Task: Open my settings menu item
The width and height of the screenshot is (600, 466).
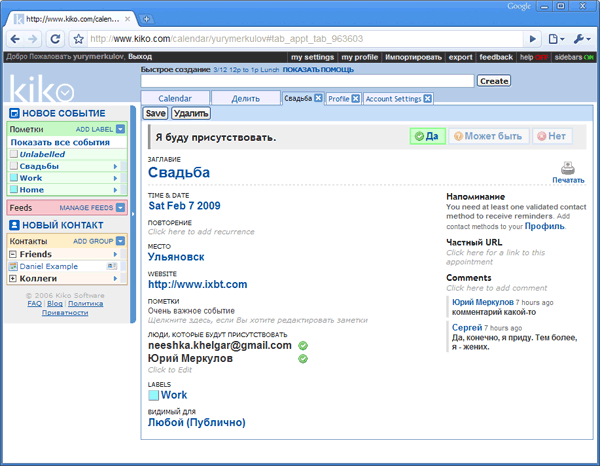Action: pos(312,57)
